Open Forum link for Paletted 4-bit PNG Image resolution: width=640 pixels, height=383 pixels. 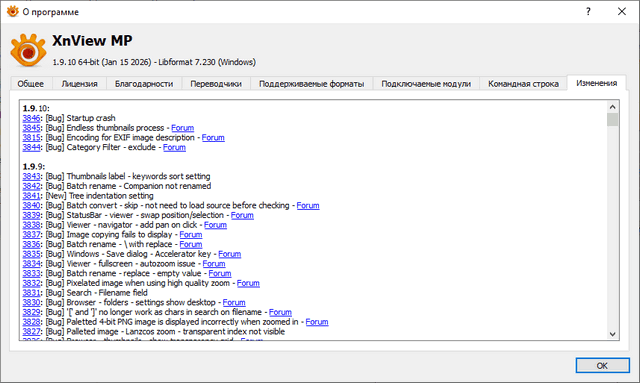[317, 322]
